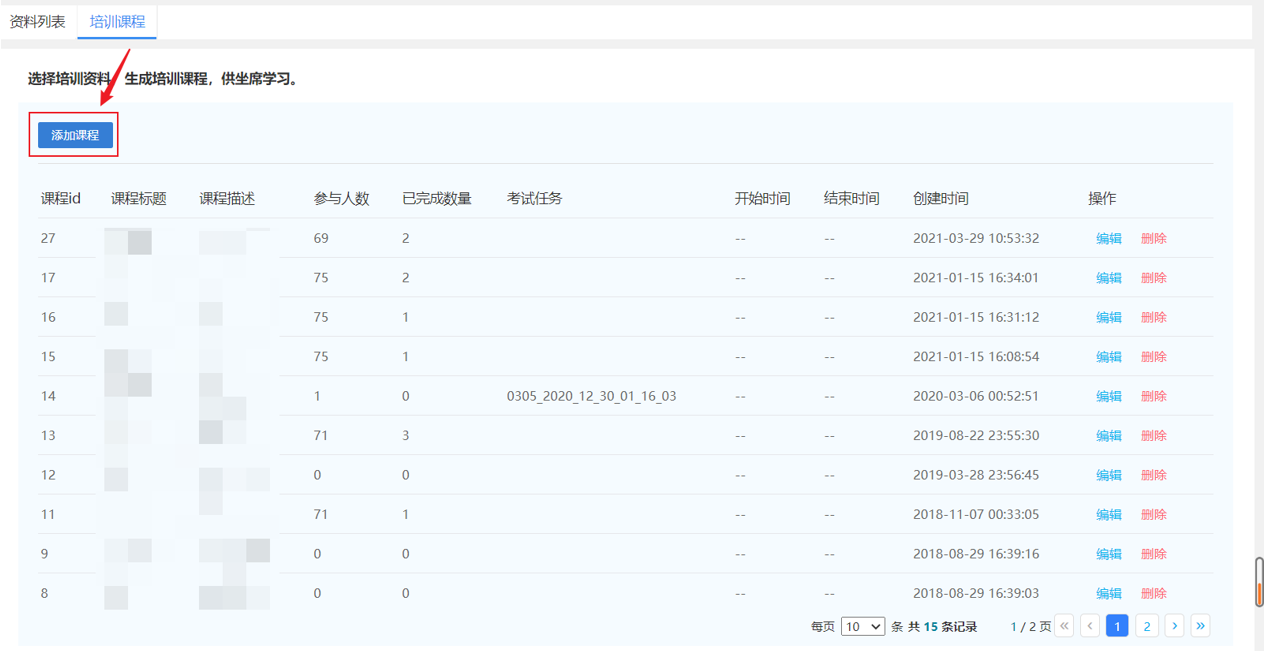Screen dimensions: 1267x651
Task: Edit course with id 27
Action: (1108, 239)
